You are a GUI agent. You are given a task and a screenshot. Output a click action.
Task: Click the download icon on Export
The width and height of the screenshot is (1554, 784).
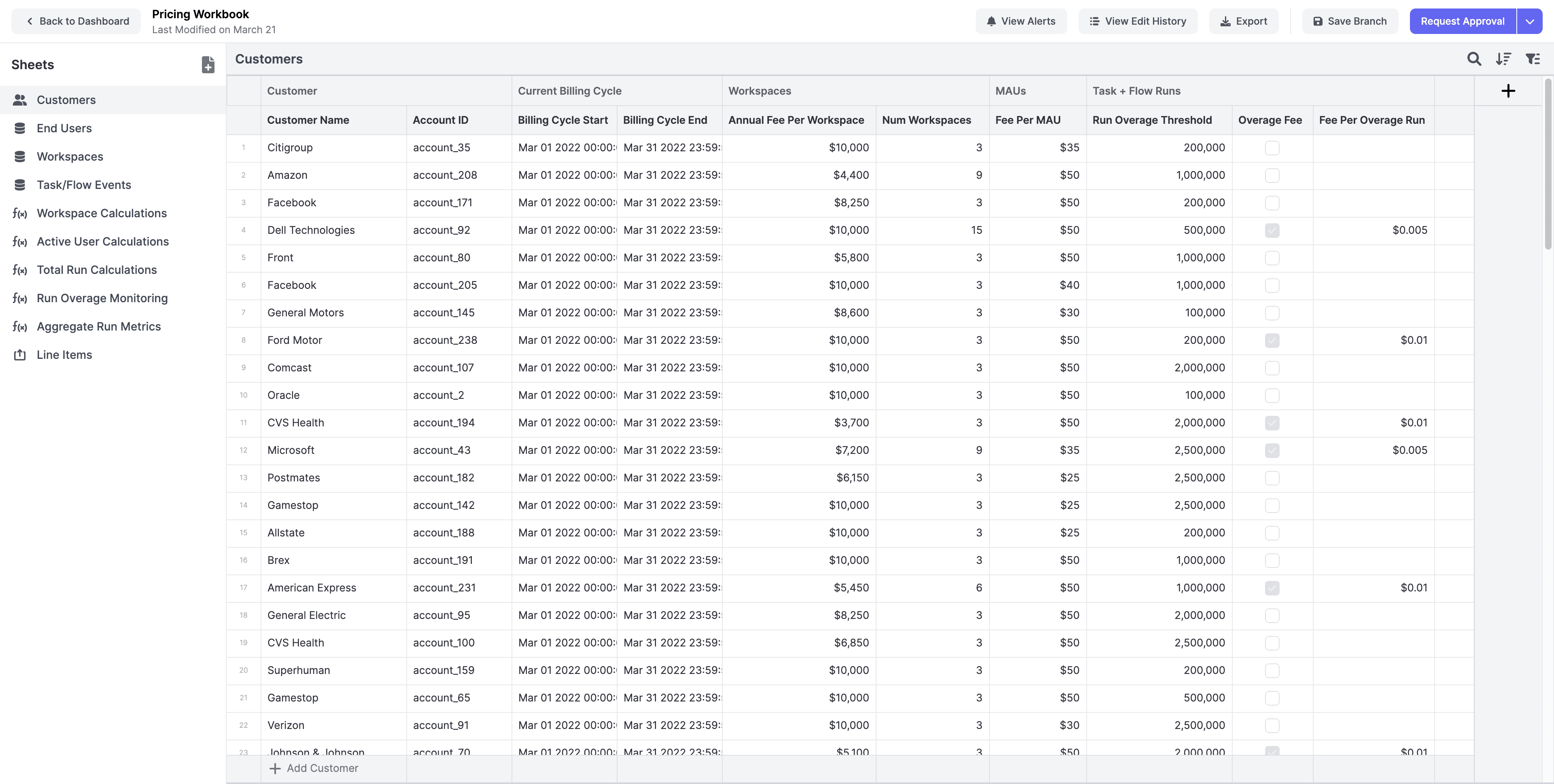[1225, 21]
